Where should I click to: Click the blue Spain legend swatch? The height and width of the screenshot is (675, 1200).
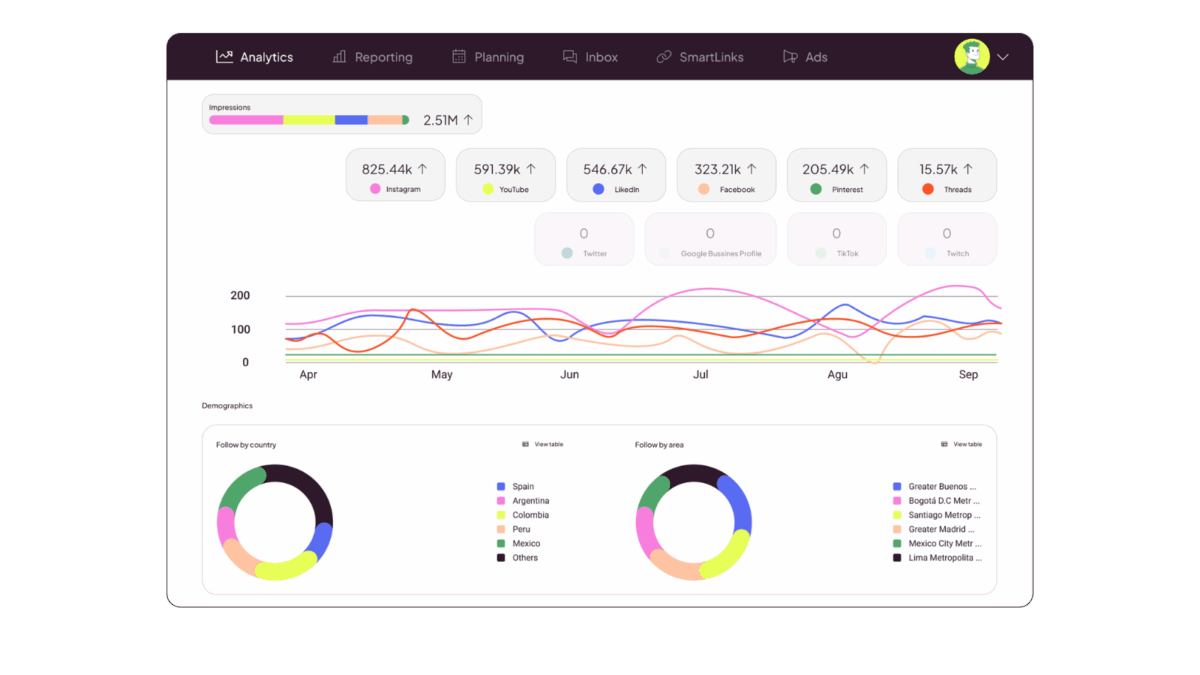pyautogui.click(x=501, y=487)
